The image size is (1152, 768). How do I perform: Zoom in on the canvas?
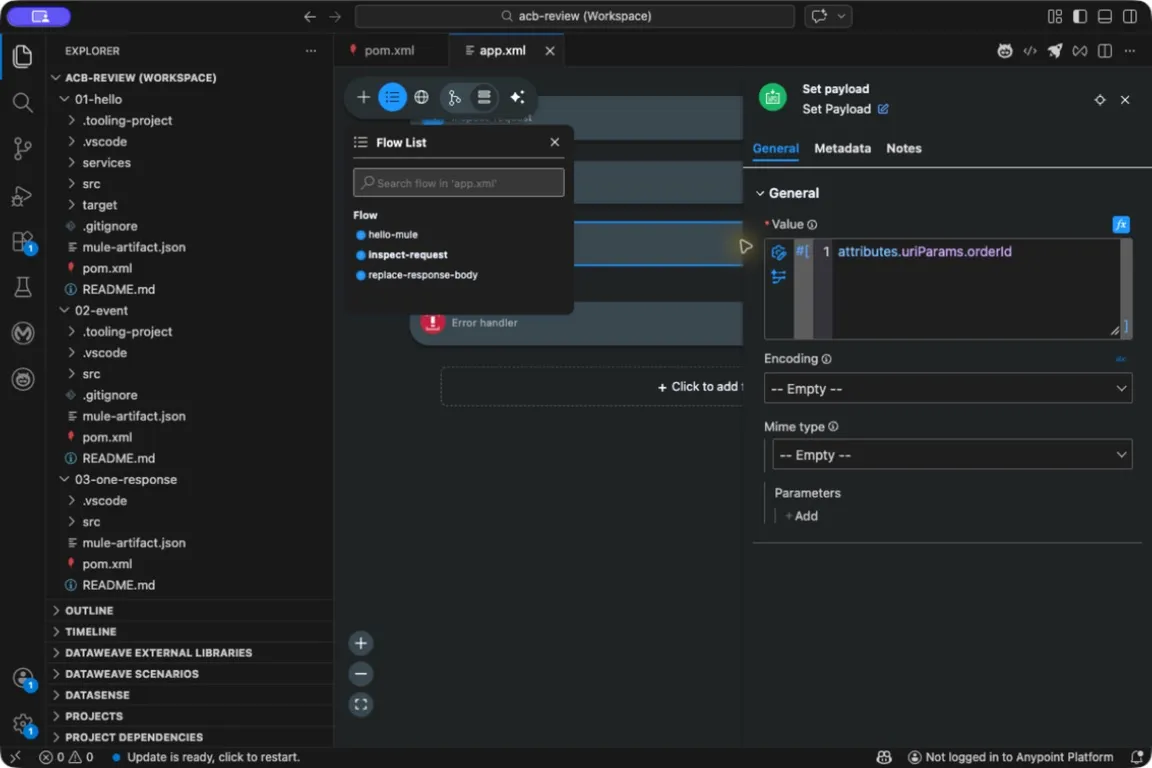tap(361, 643)
